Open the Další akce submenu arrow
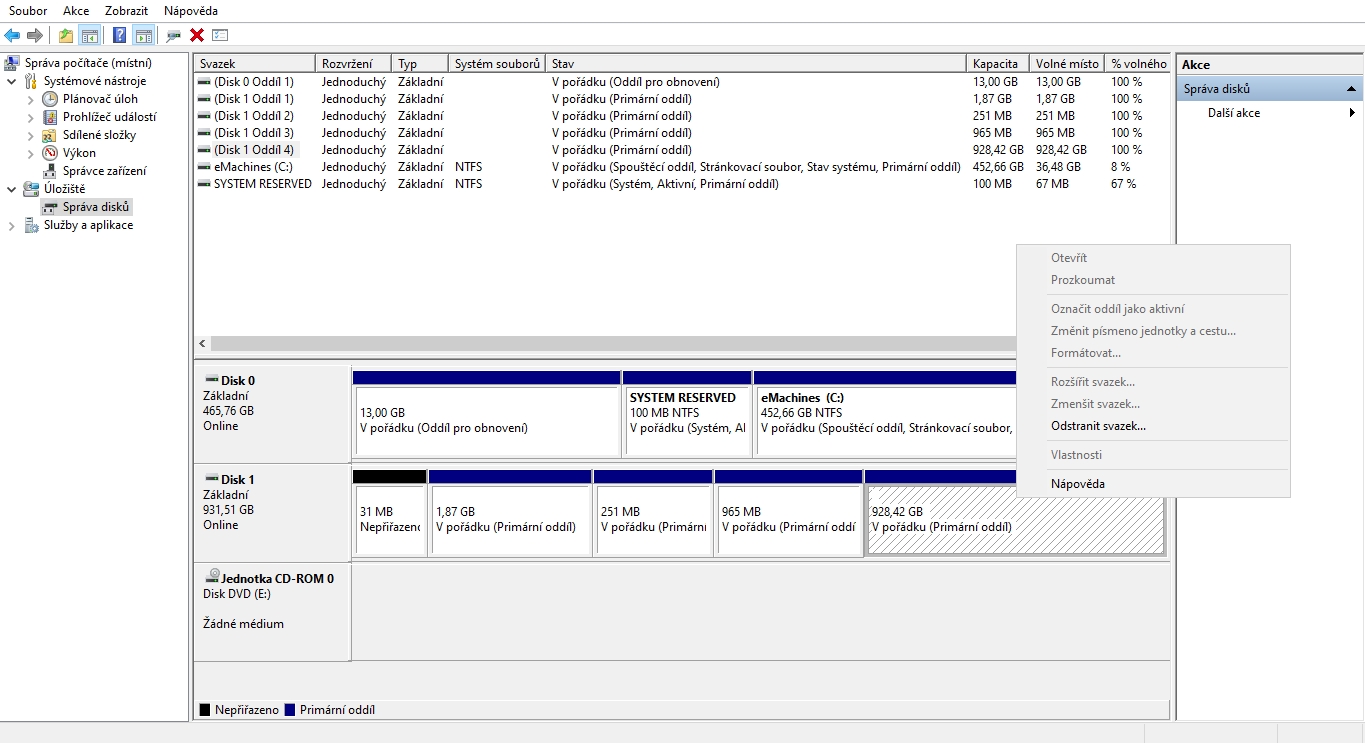1365x743 pixels. (x=1352, y=113)
